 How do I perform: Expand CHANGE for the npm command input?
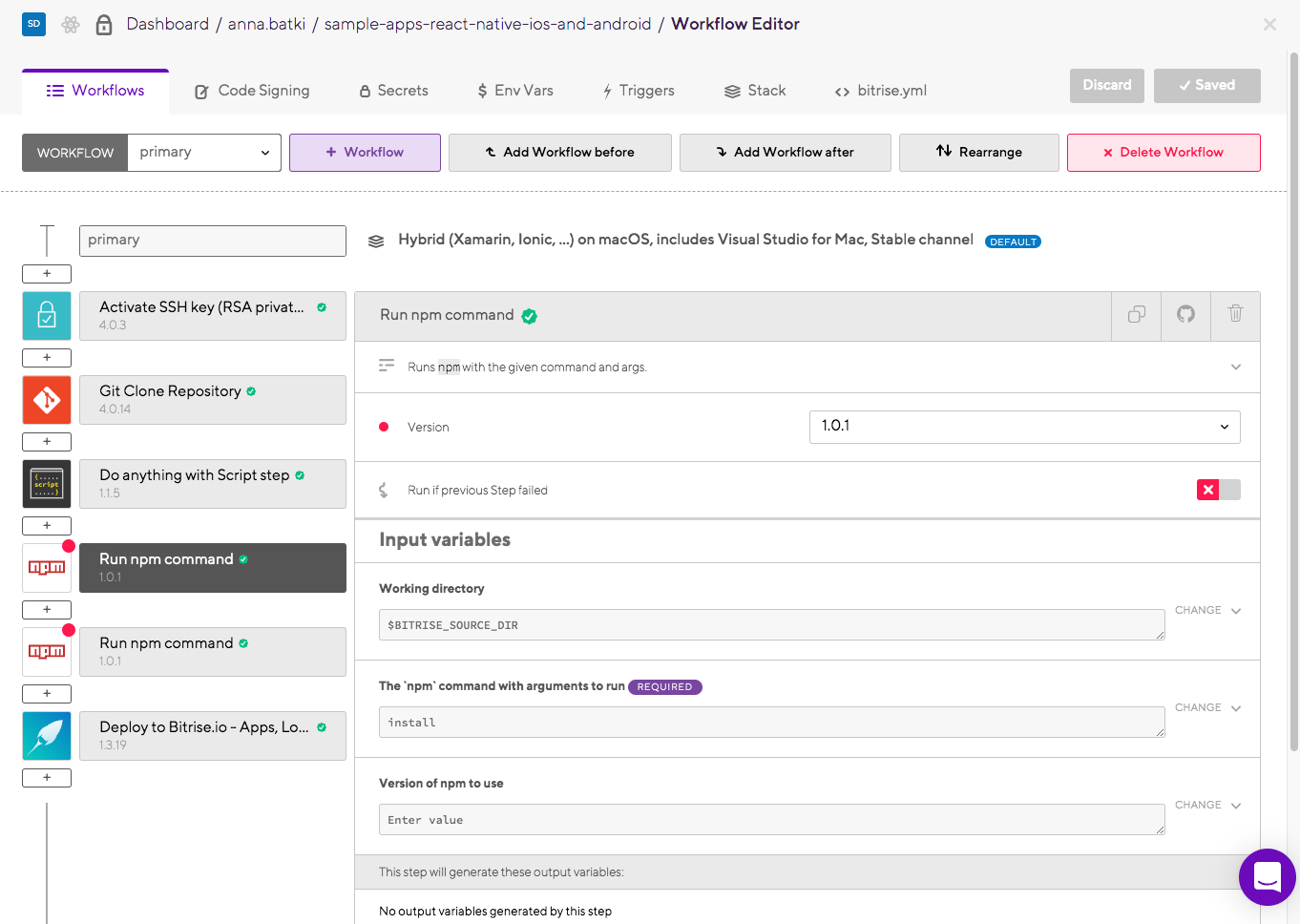1208,708
